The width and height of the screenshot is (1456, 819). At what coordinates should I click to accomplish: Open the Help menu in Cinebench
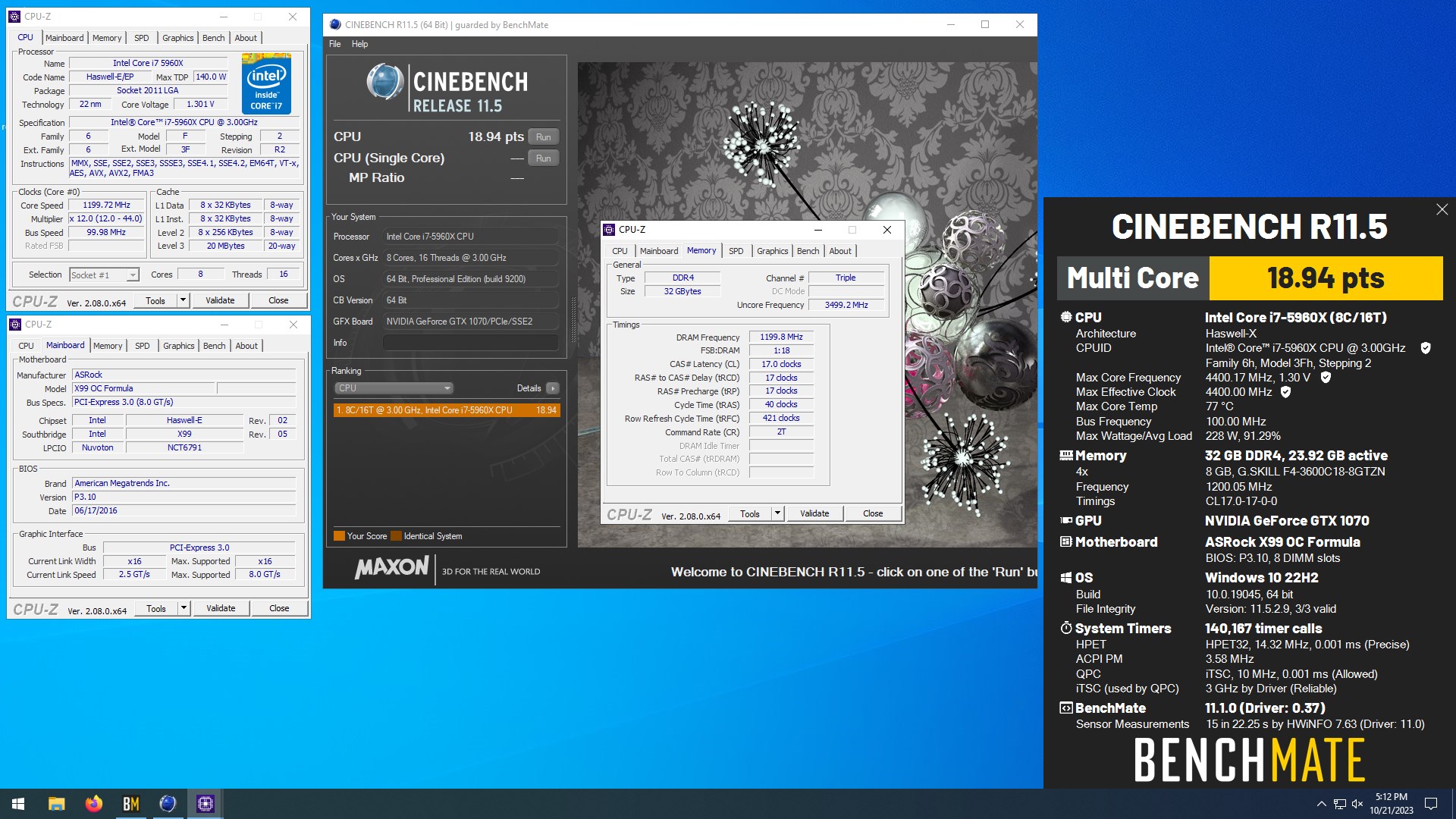tap(359, 44)
